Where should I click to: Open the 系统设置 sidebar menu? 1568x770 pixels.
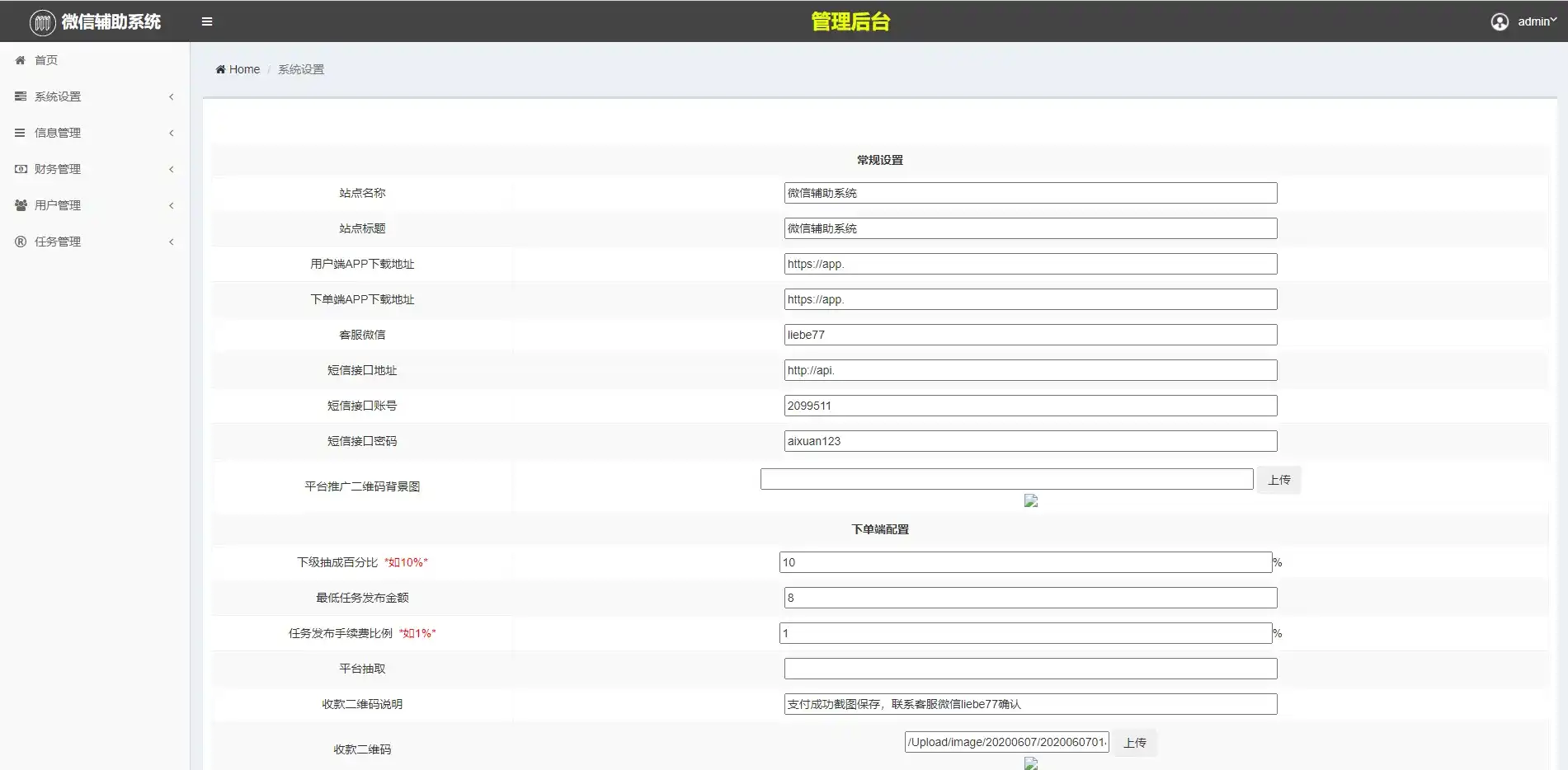pos(95,96)
